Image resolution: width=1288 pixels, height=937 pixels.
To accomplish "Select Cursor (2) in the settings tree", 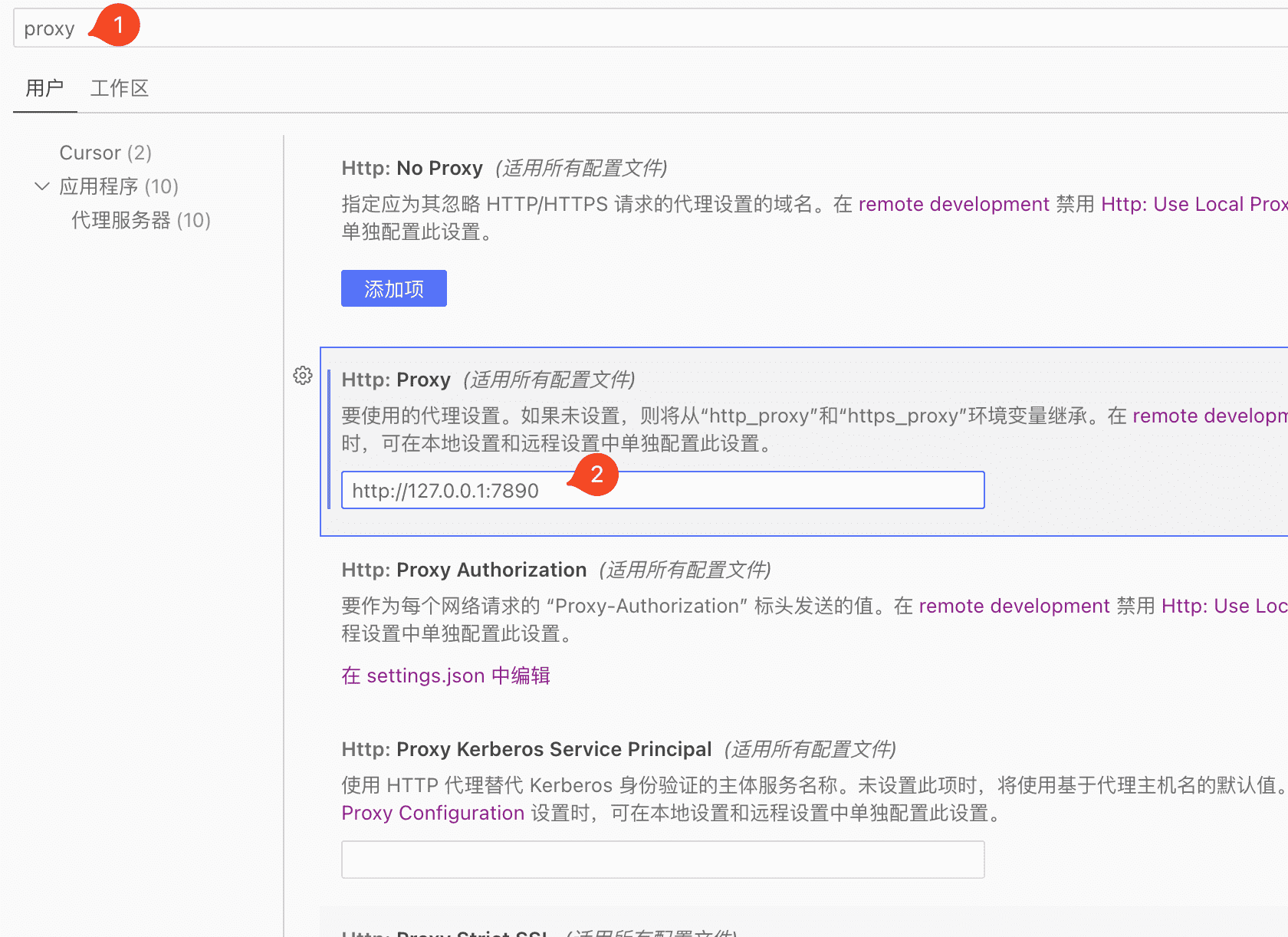I will point(105,153).
